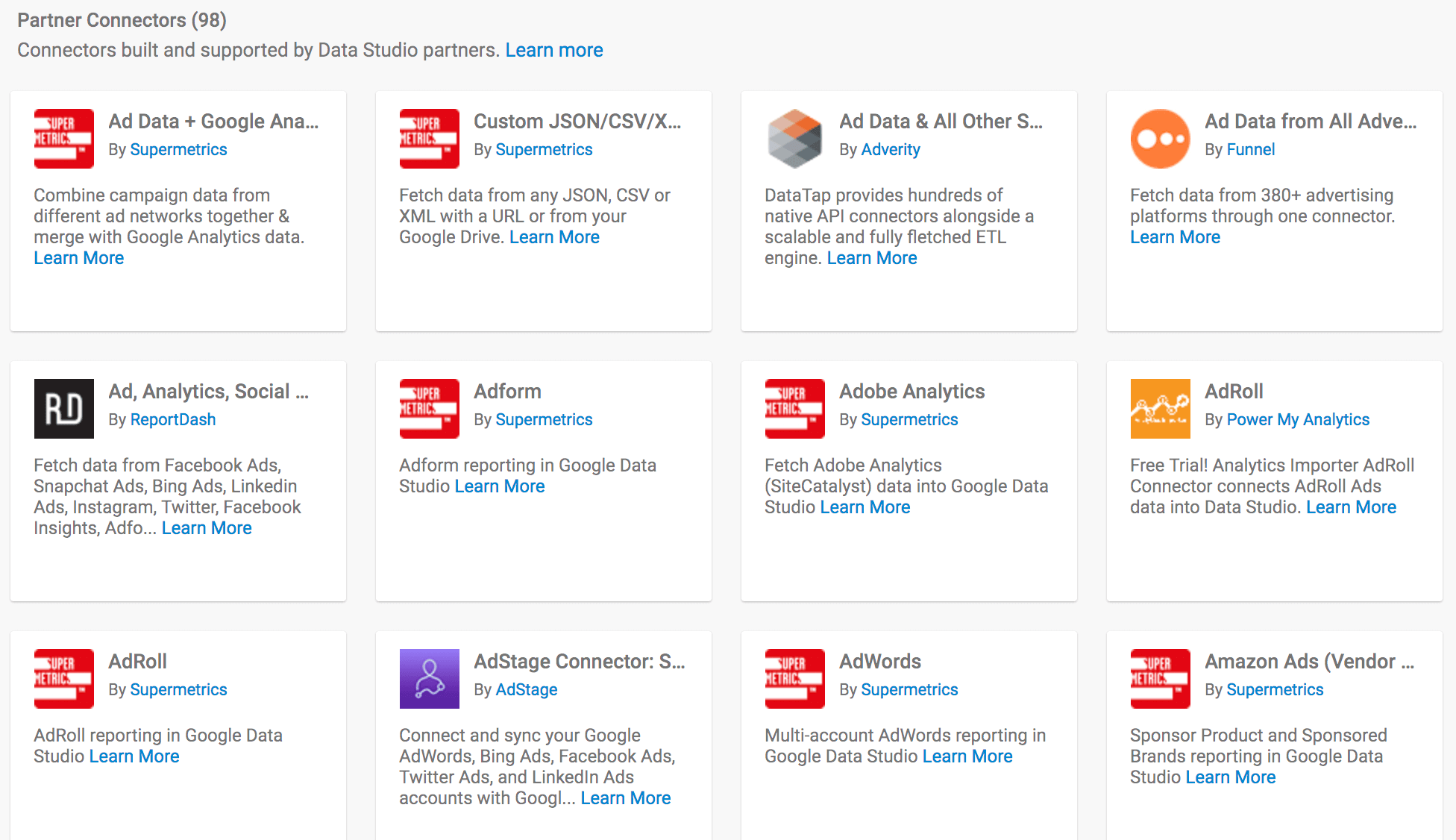Select the 'AdWords' connector title

pos(880,662)
